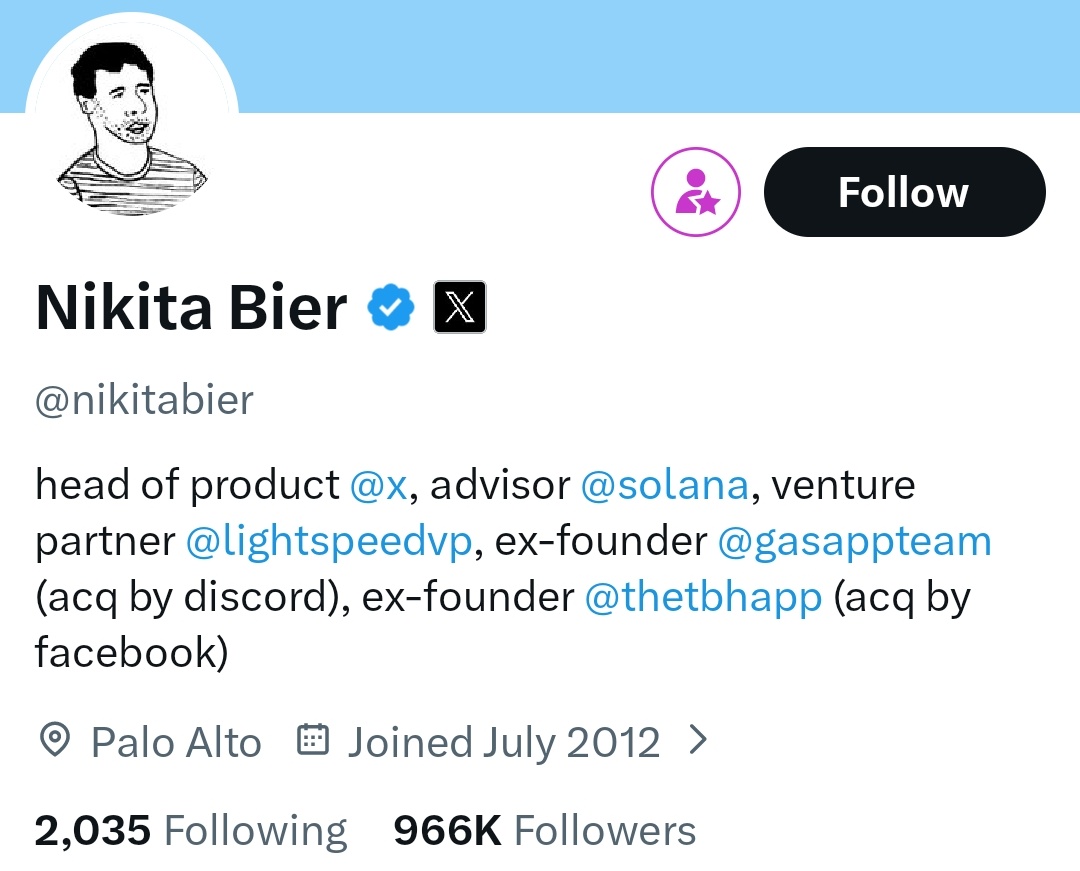The image size is (1080, 871).
Task: View the 2,035 Following list
Action: point(190,831)
